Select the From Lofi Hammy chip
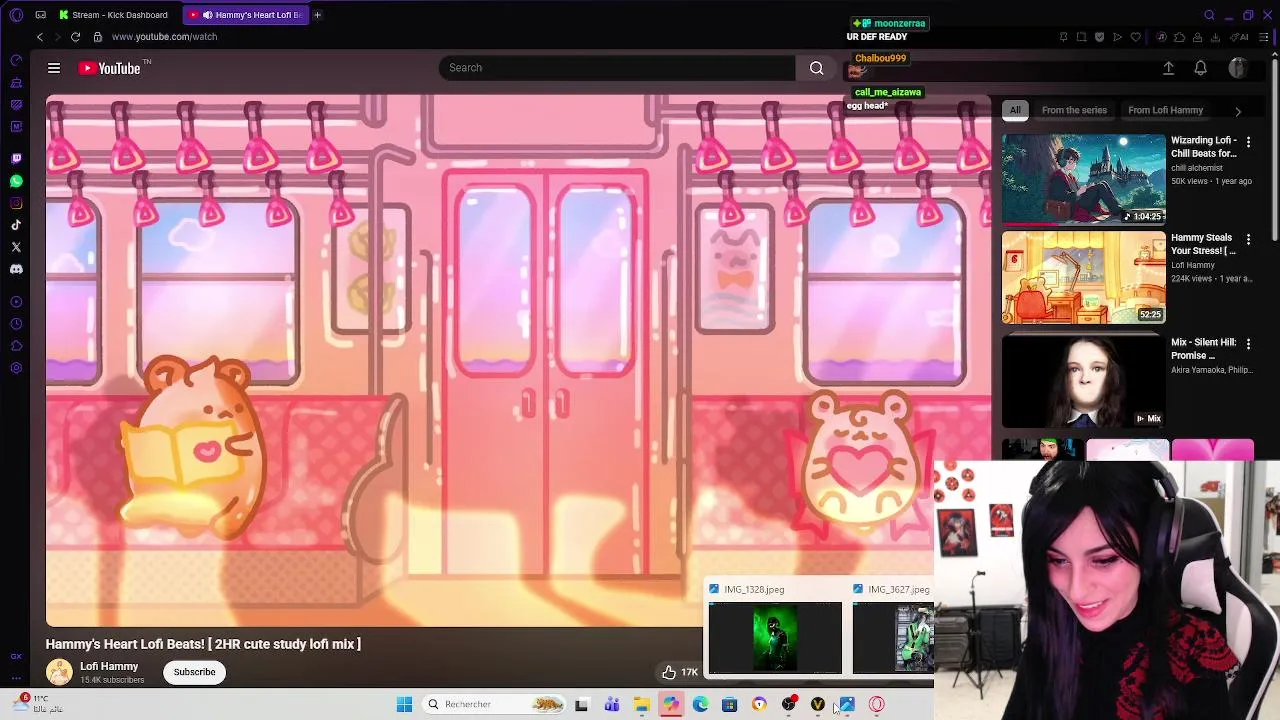Viewport: 1280px width, 720px height. [1165, 110]
